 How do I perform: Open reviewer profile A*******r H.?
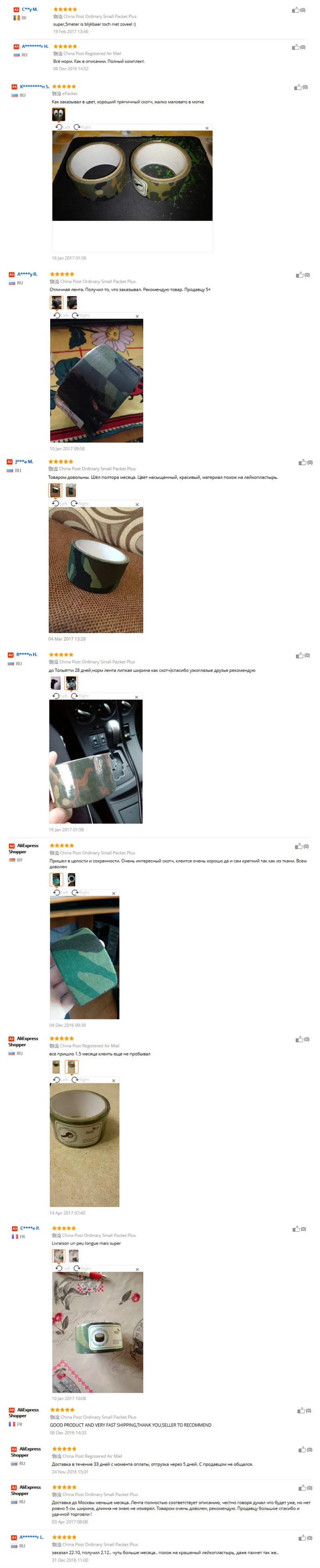tap(35, 46)
